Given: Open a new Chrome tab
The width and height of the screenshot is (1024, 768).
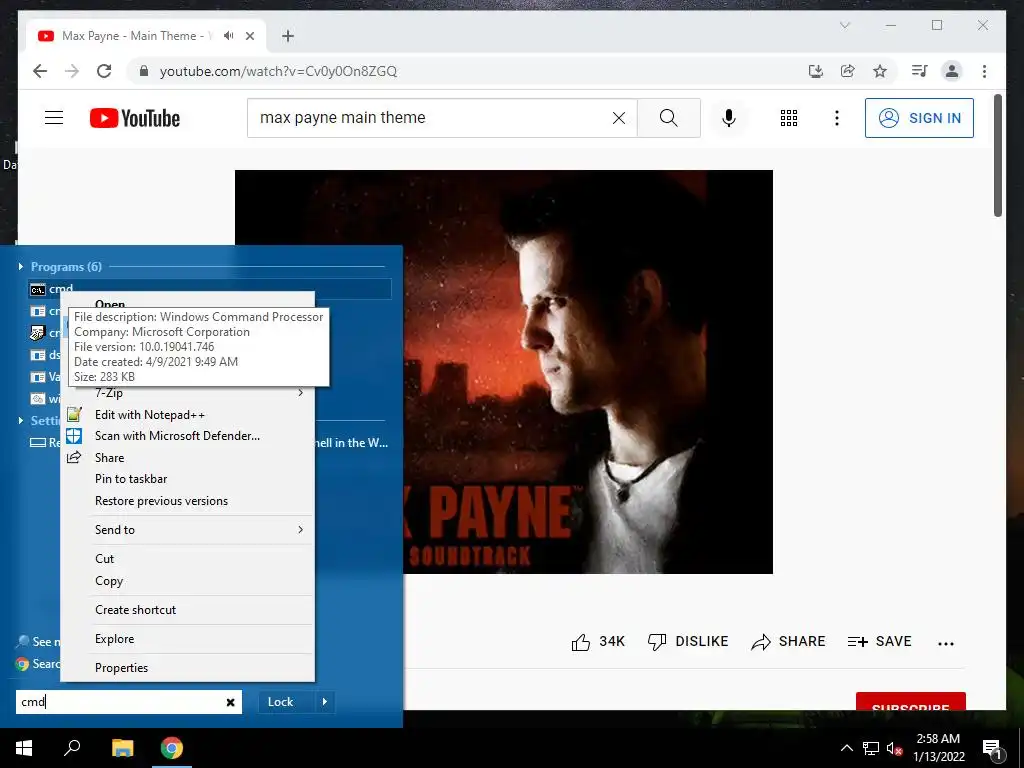Looking at the screenshot, I should (288, 36).
